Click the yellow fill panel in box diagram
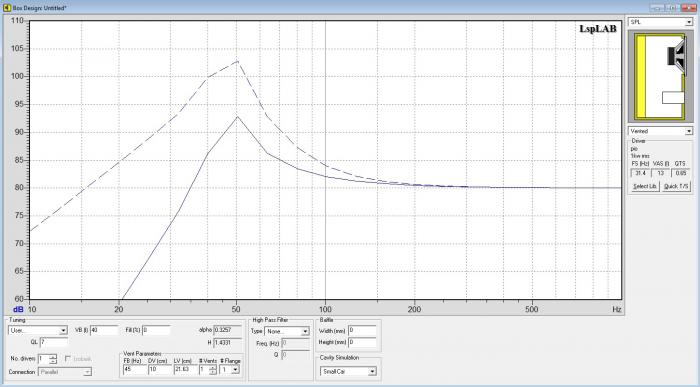The height and width of the screenshot is (387, 700). (640, 77)
